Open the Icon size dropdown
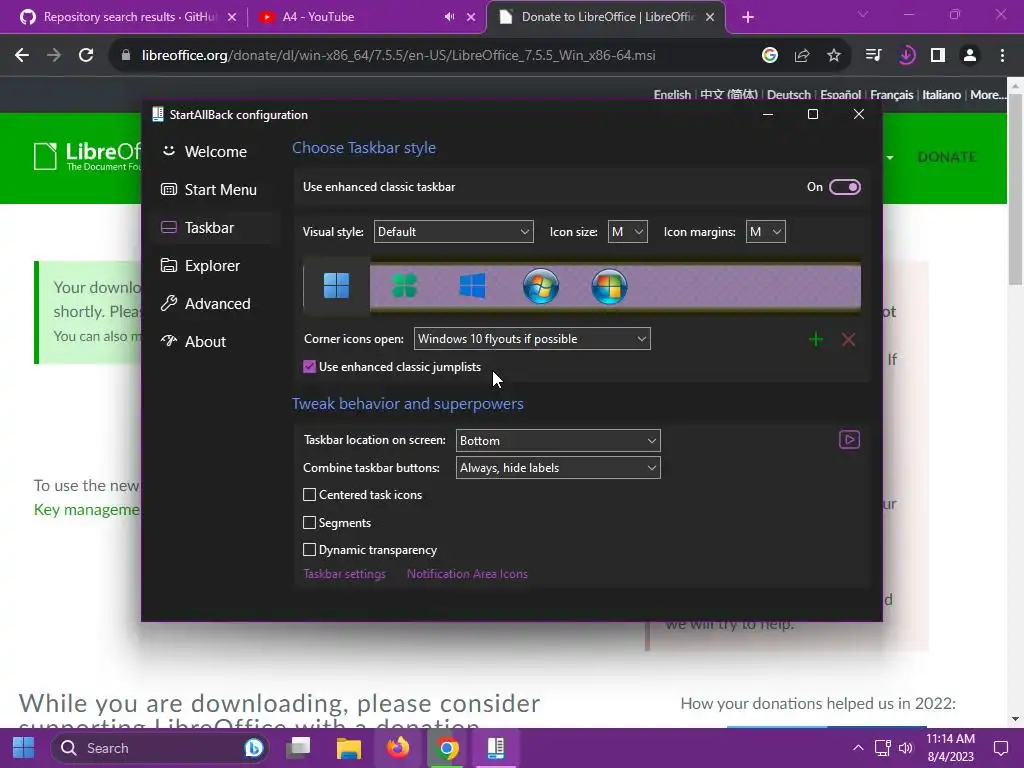The image size is (1024, 768). (628, 232)
